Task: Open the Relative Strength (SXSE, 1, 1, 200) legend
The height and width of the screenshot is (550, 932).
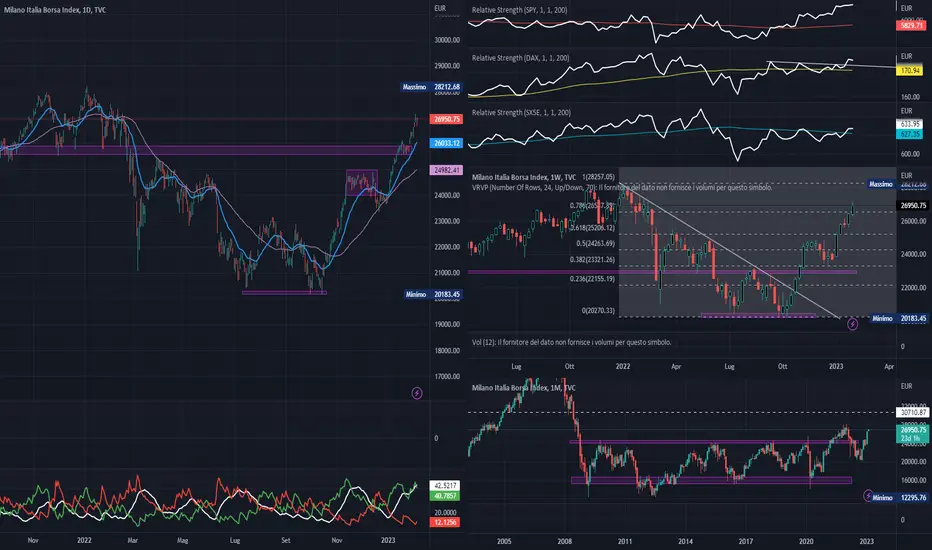Action: (521, 112)
